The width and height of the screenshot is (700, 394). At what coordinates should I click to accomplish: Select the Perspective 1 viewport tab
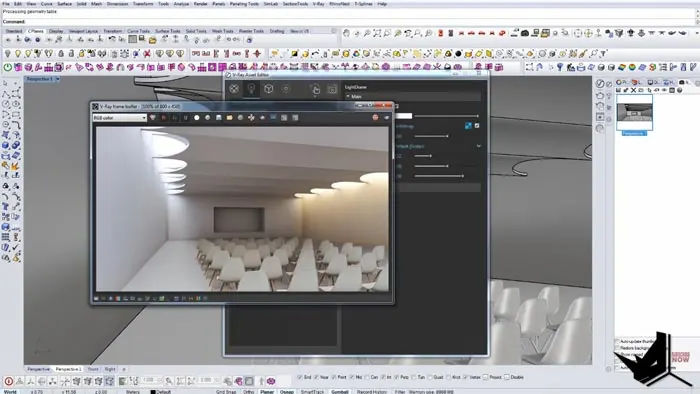(68, 369)
